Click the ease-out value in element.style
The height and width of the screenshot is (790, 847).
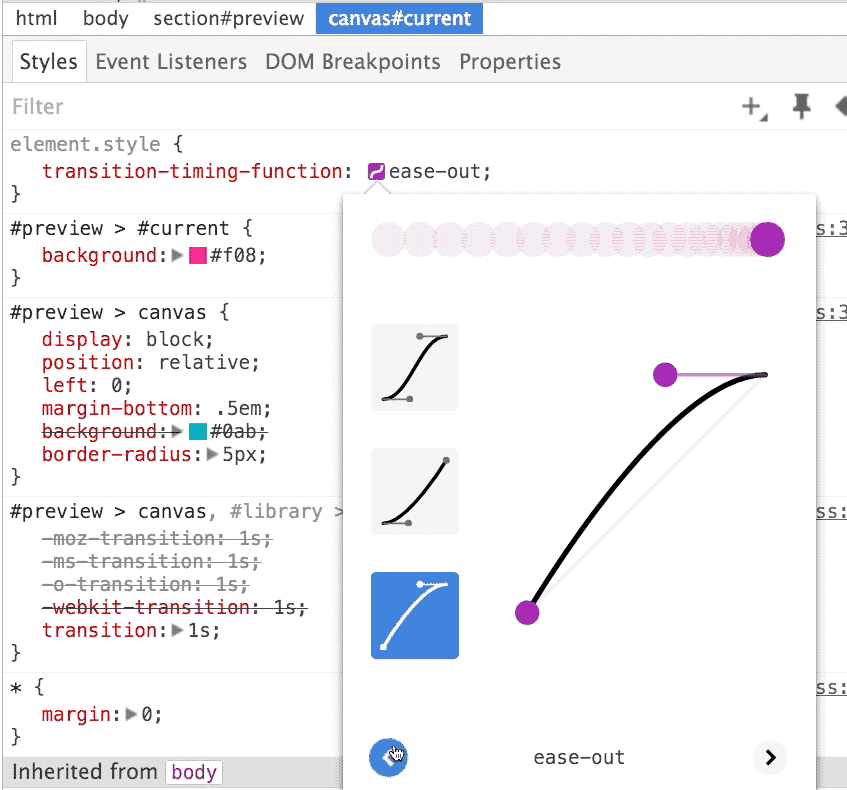pyautogui.click(x=434, y=172)
